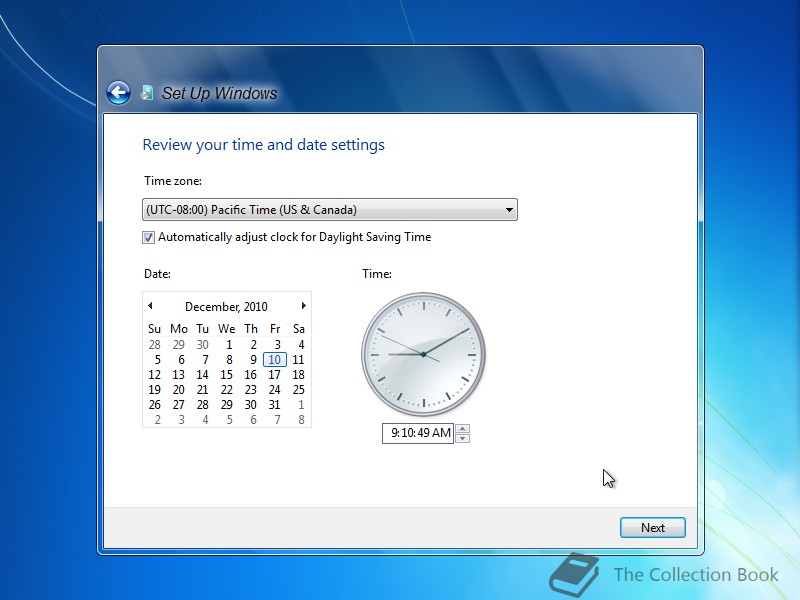Select December 18 in the calendar
This screenshot has height=600, width=800.
(x=298, y=375)
